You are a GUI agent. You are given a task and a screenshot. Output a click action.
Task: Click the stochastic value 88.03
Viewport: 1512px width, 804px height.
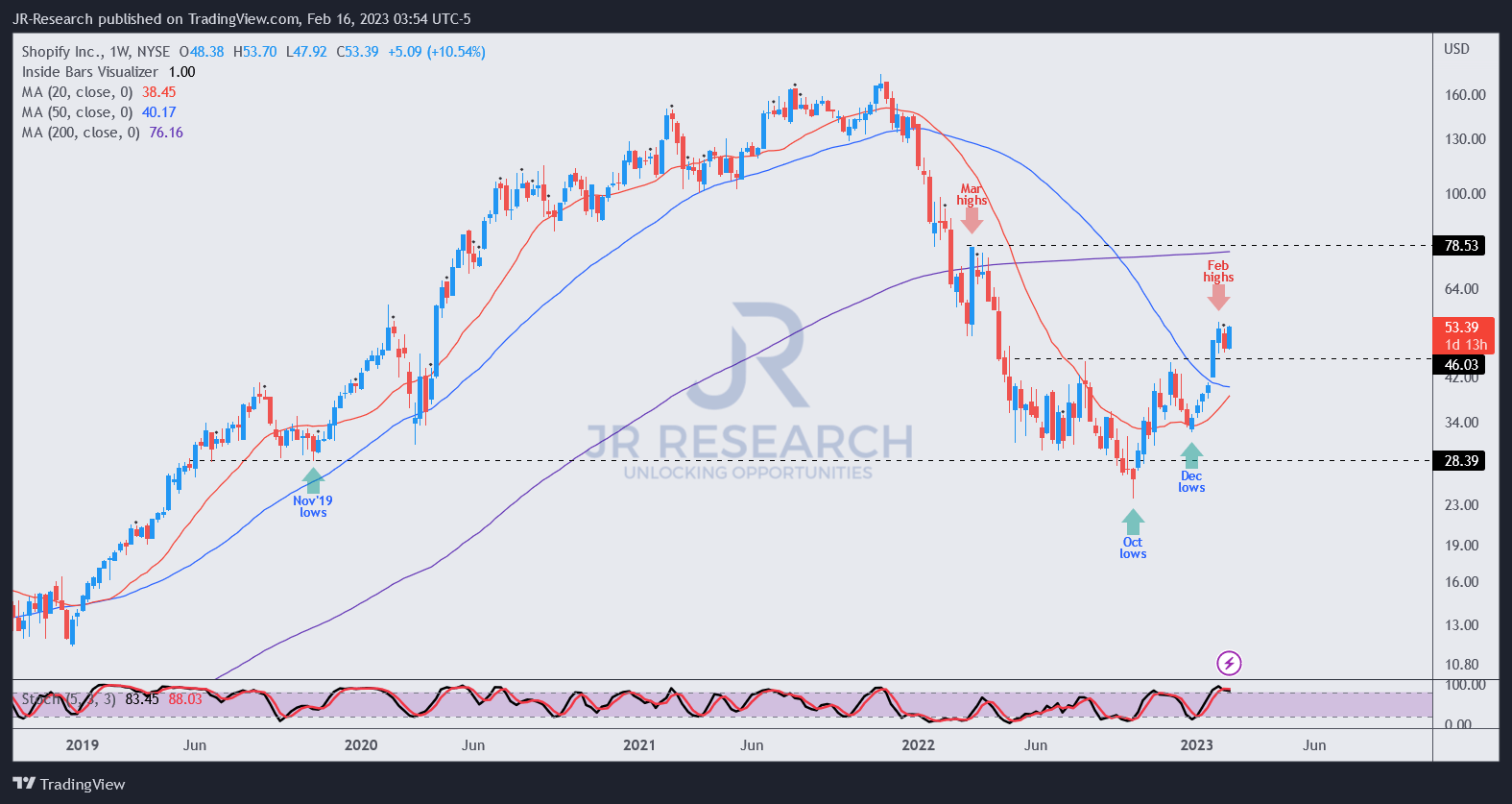(x=185, y=699)
